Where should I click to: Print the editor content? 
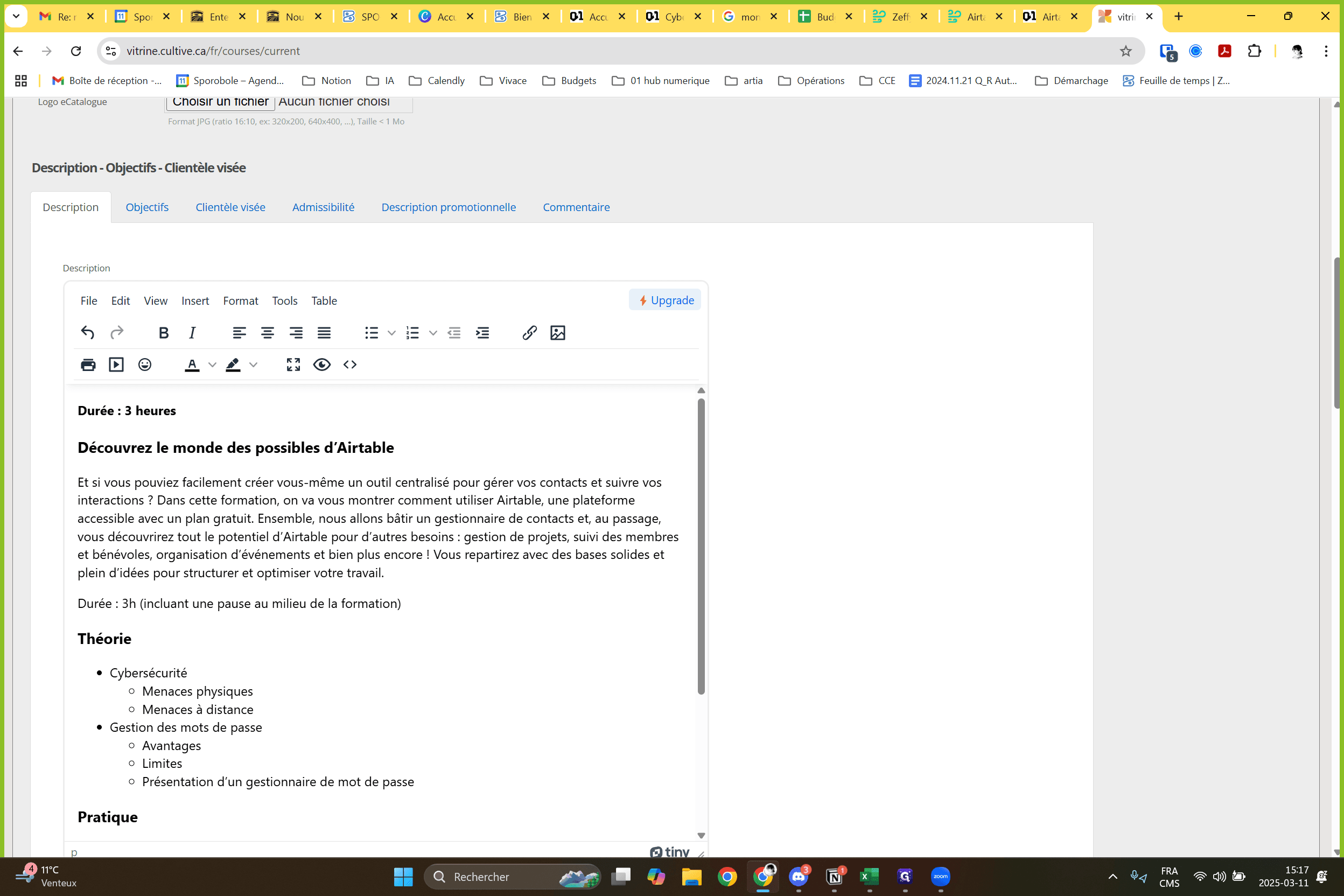(88, 365)
